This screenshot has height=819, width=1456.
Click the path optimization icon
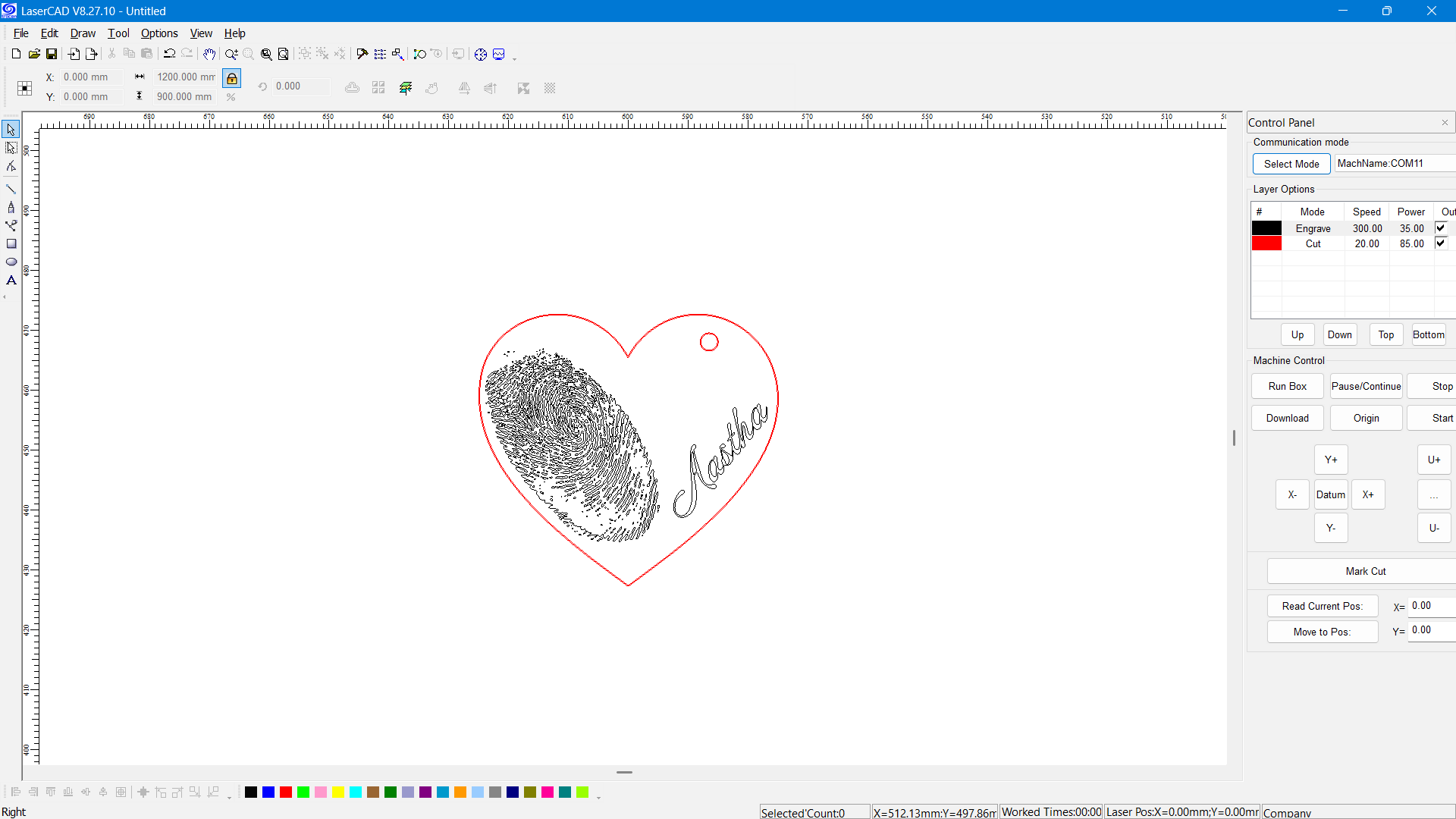coord(419,54)
